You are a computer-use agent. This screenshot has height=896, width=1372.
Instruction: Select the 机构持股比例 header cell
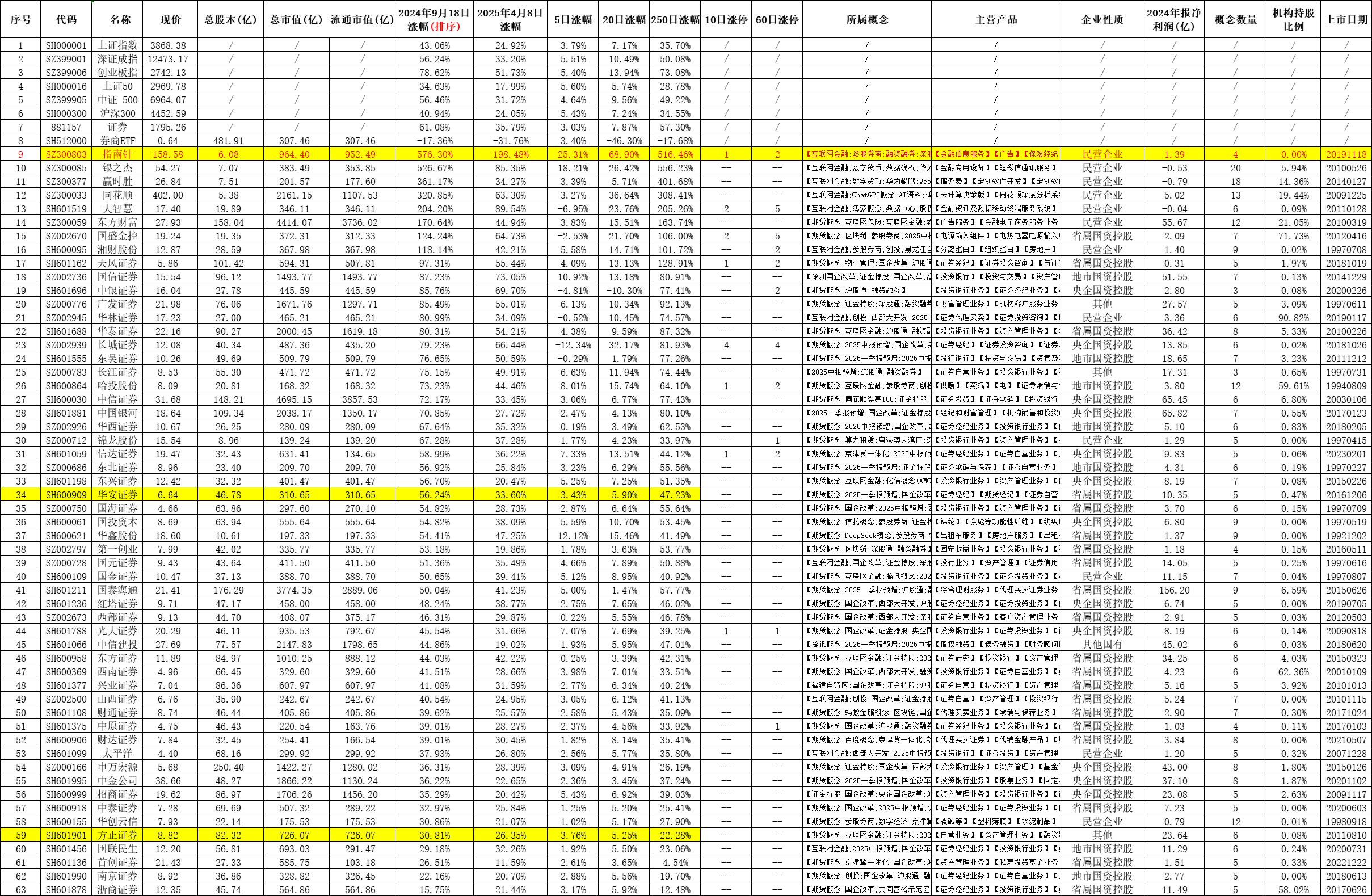1294,19
